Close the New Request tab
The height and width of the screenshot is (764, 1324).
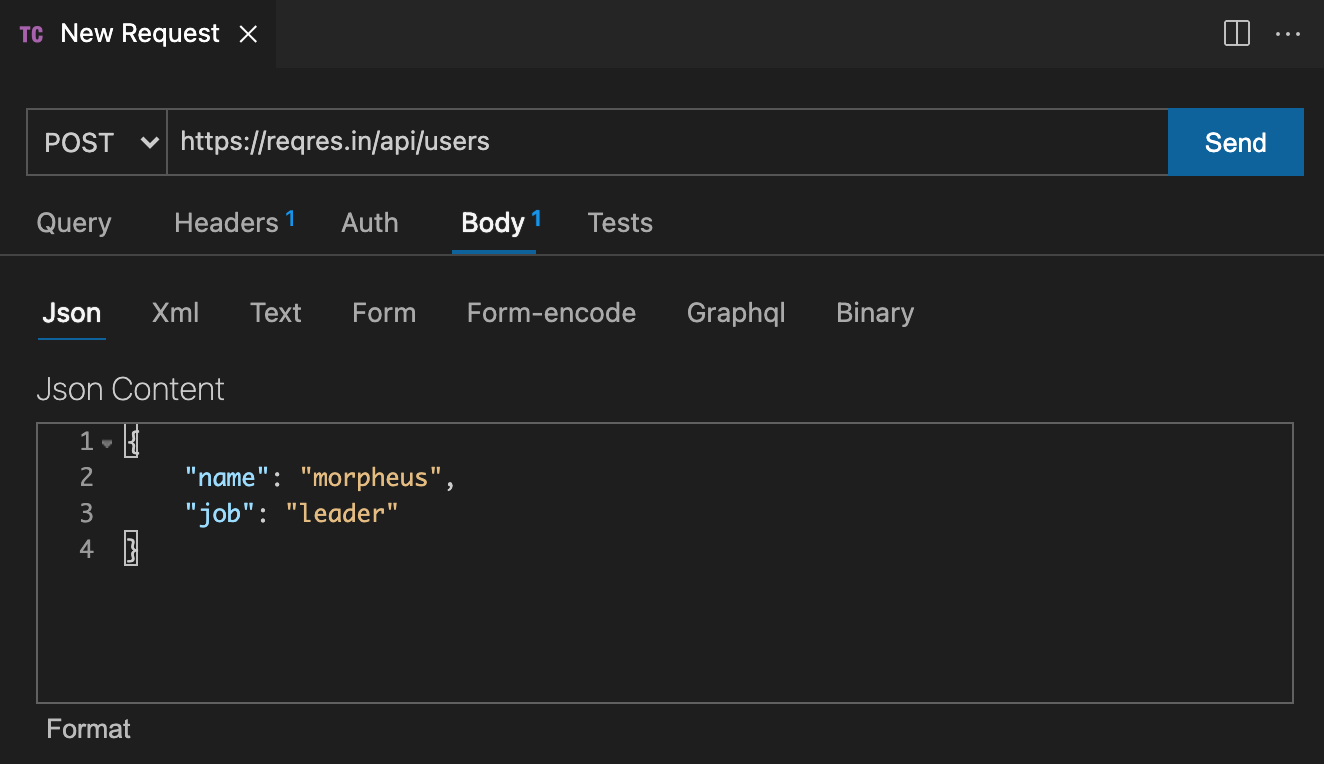[249, 34]
